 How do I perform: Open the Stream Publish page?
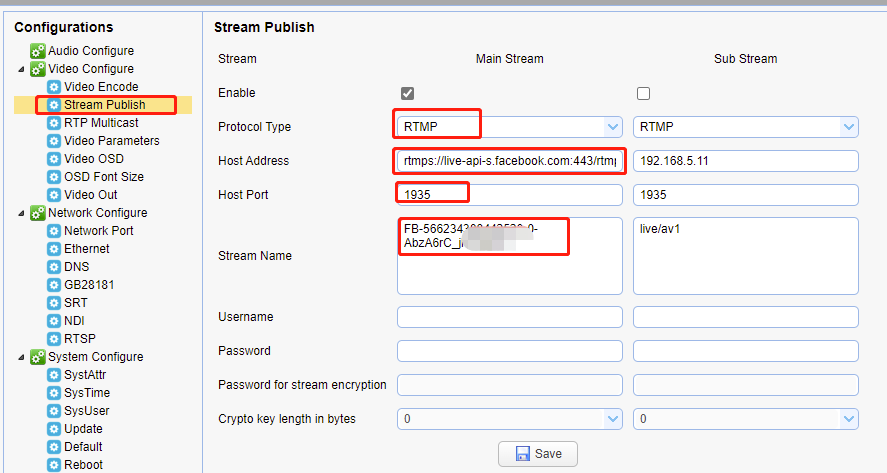[104, 105]
